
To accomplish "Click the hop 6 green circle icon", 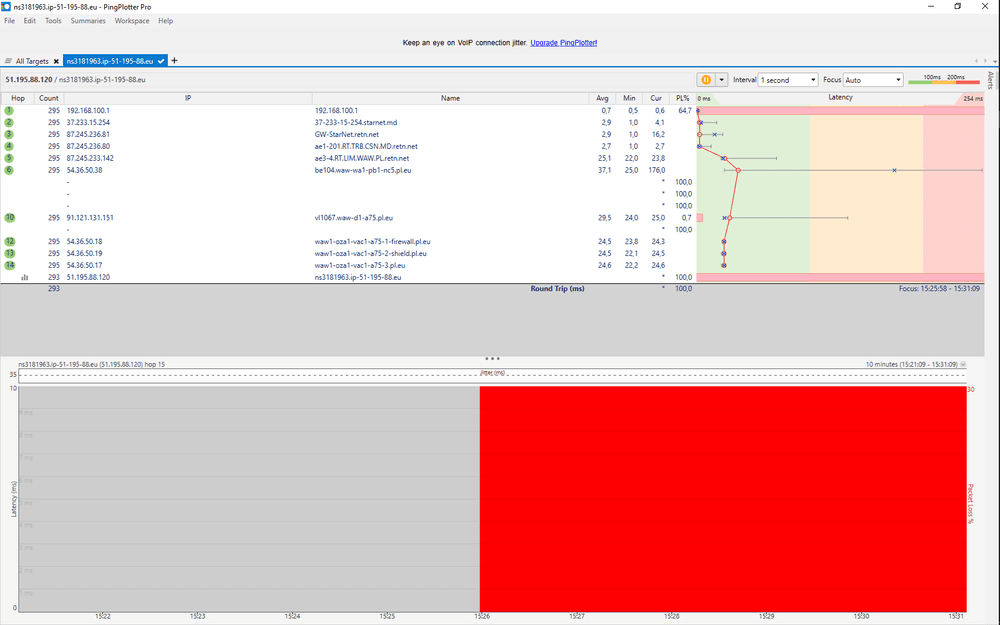I will [9, 170].
